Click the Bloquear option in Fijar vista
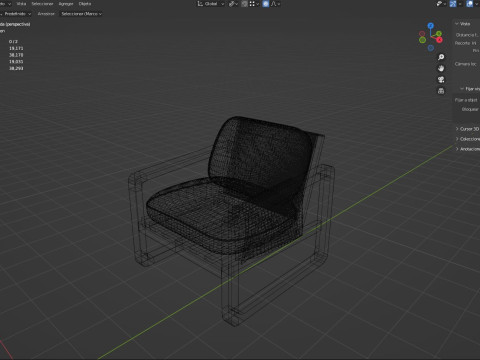This screenshot has width=480, height=360. tap(470, 109)
